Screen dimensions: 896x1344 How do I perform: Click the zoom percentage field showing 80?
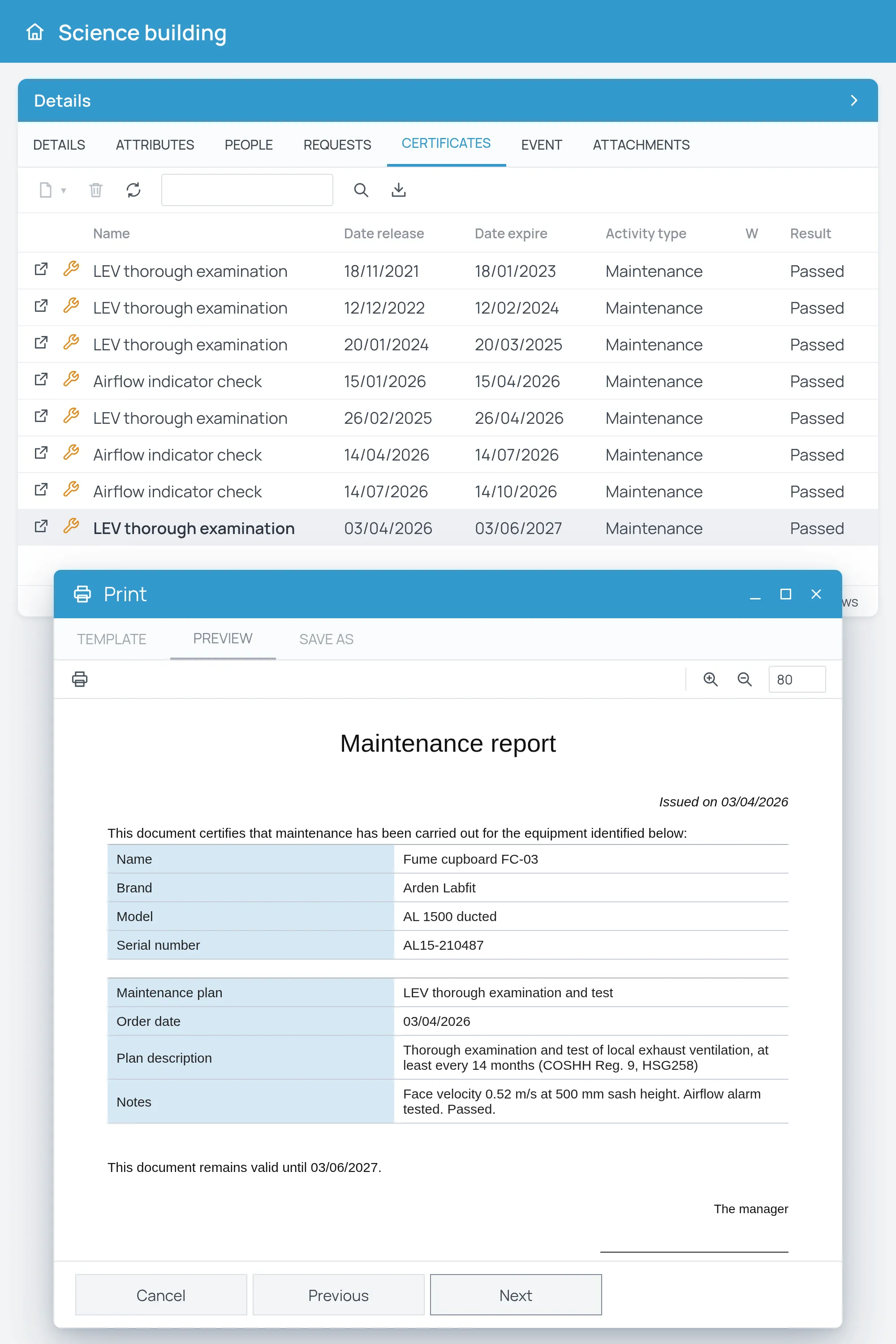pos(797,679)
